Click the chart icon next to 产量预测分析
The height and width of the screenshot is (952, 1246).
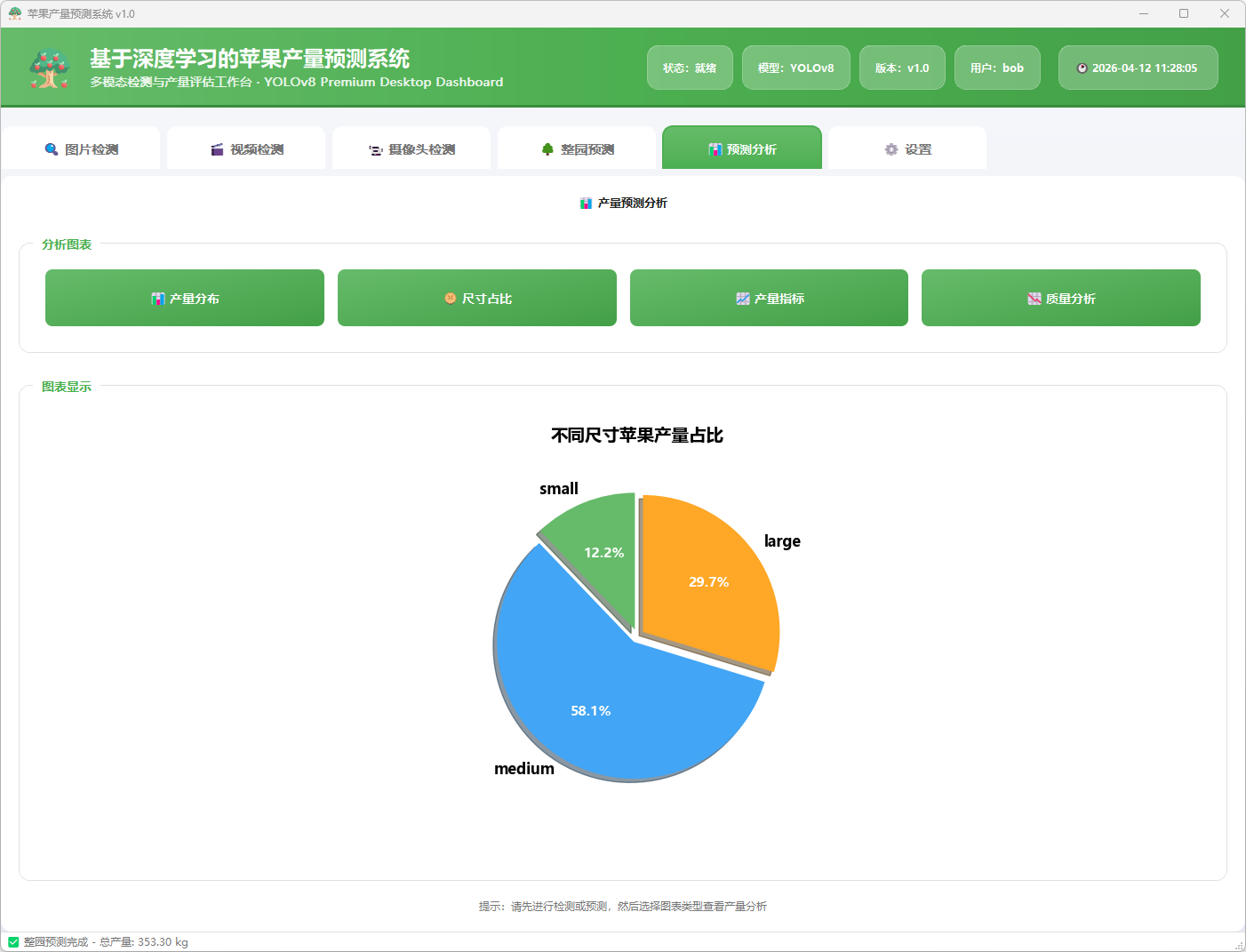click(586, 204)
